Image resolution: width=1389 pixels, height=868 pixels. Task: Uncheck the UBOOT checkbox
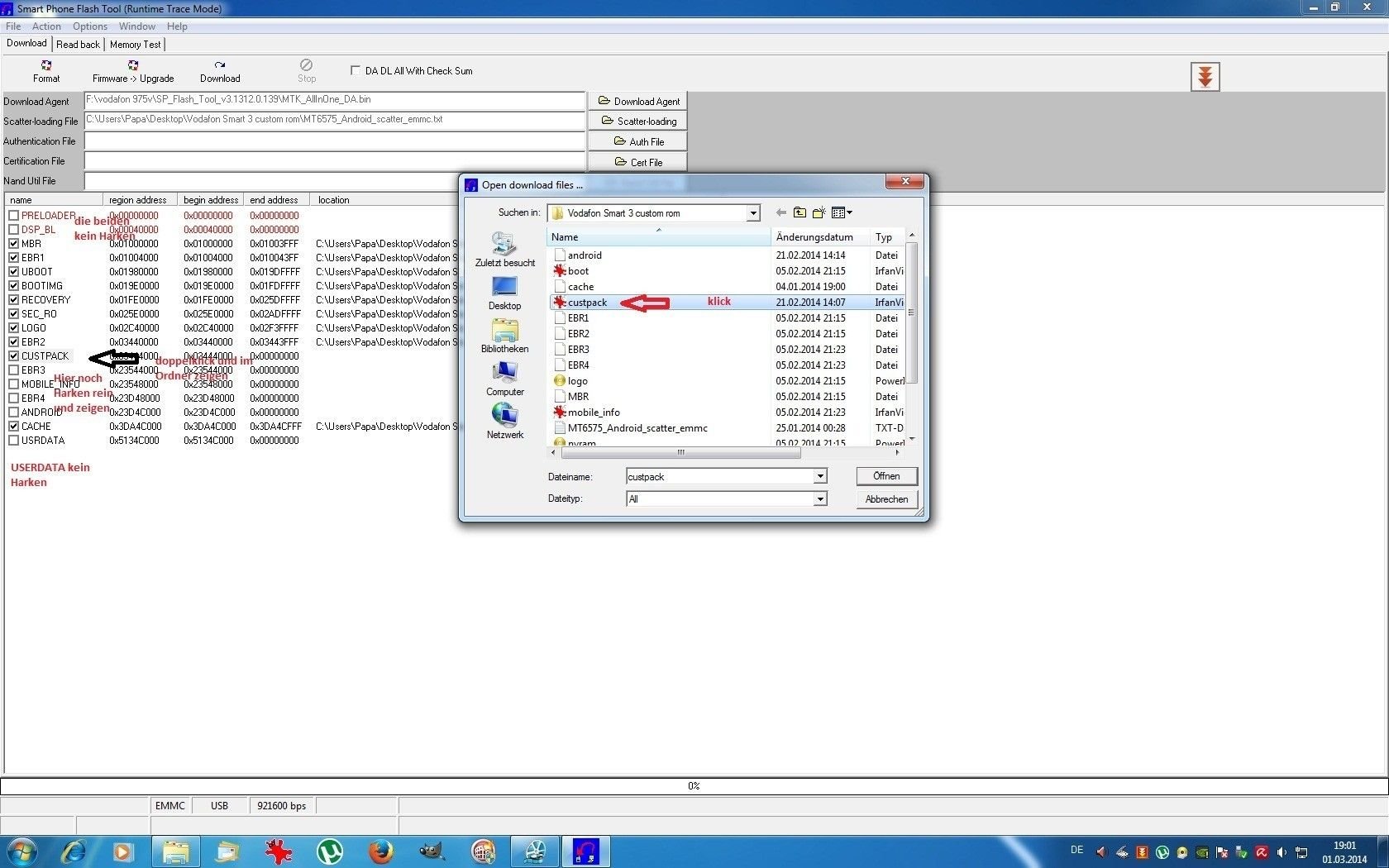(x=13, y=272)
